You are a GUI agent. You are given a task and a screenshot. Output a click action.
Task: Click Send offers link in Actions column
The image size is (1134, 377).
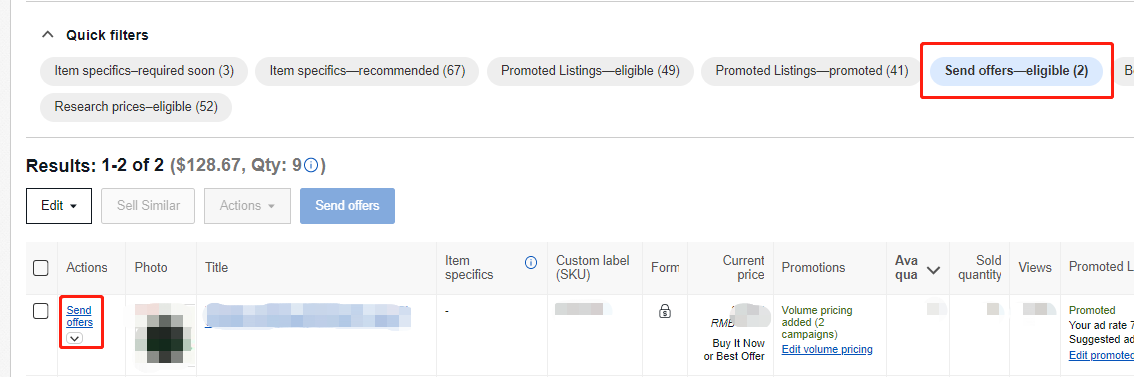[x=80, y=316]
